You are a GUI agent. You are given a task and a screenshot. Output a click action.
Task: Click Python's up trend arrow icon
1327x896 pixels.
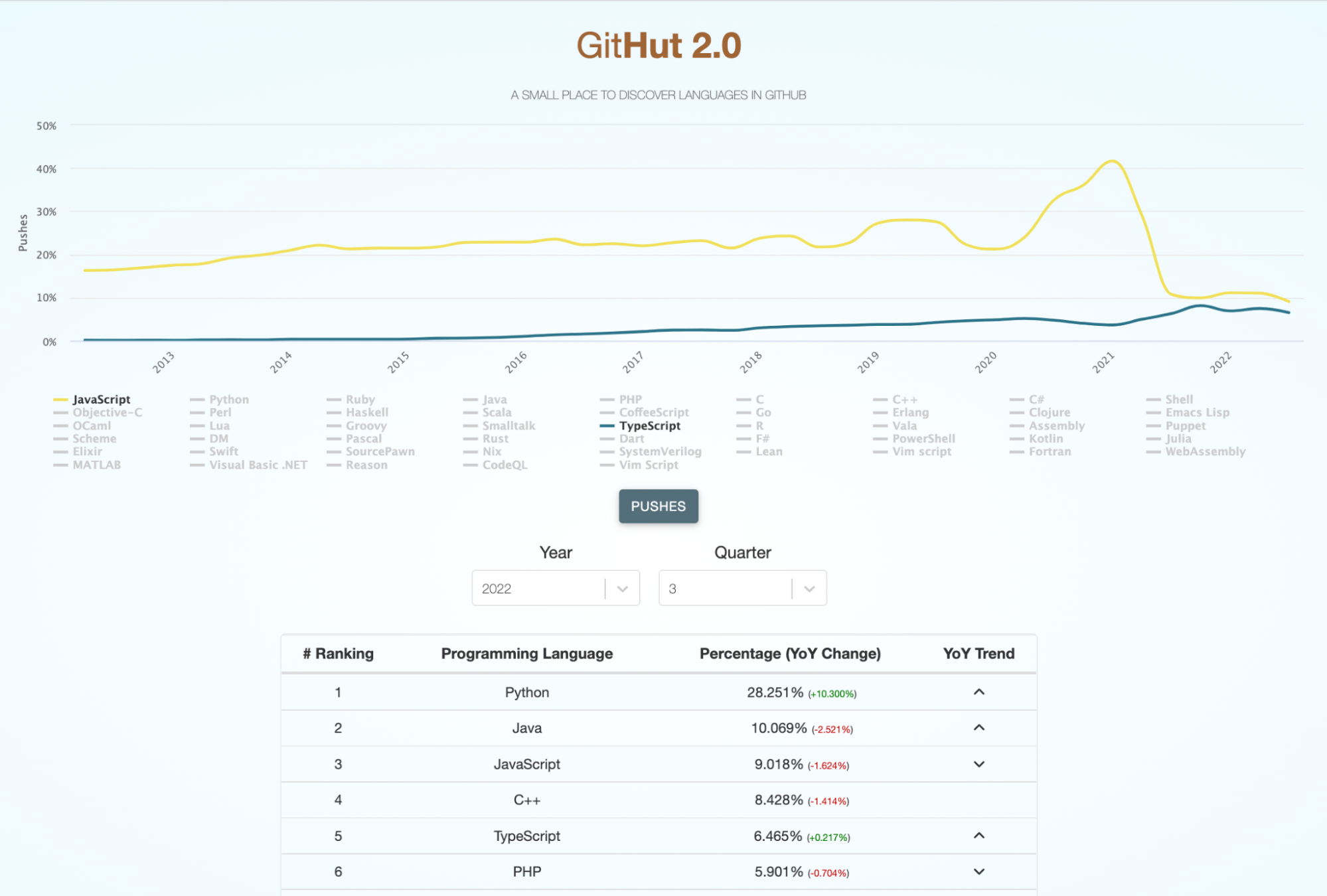click(978, 692)
